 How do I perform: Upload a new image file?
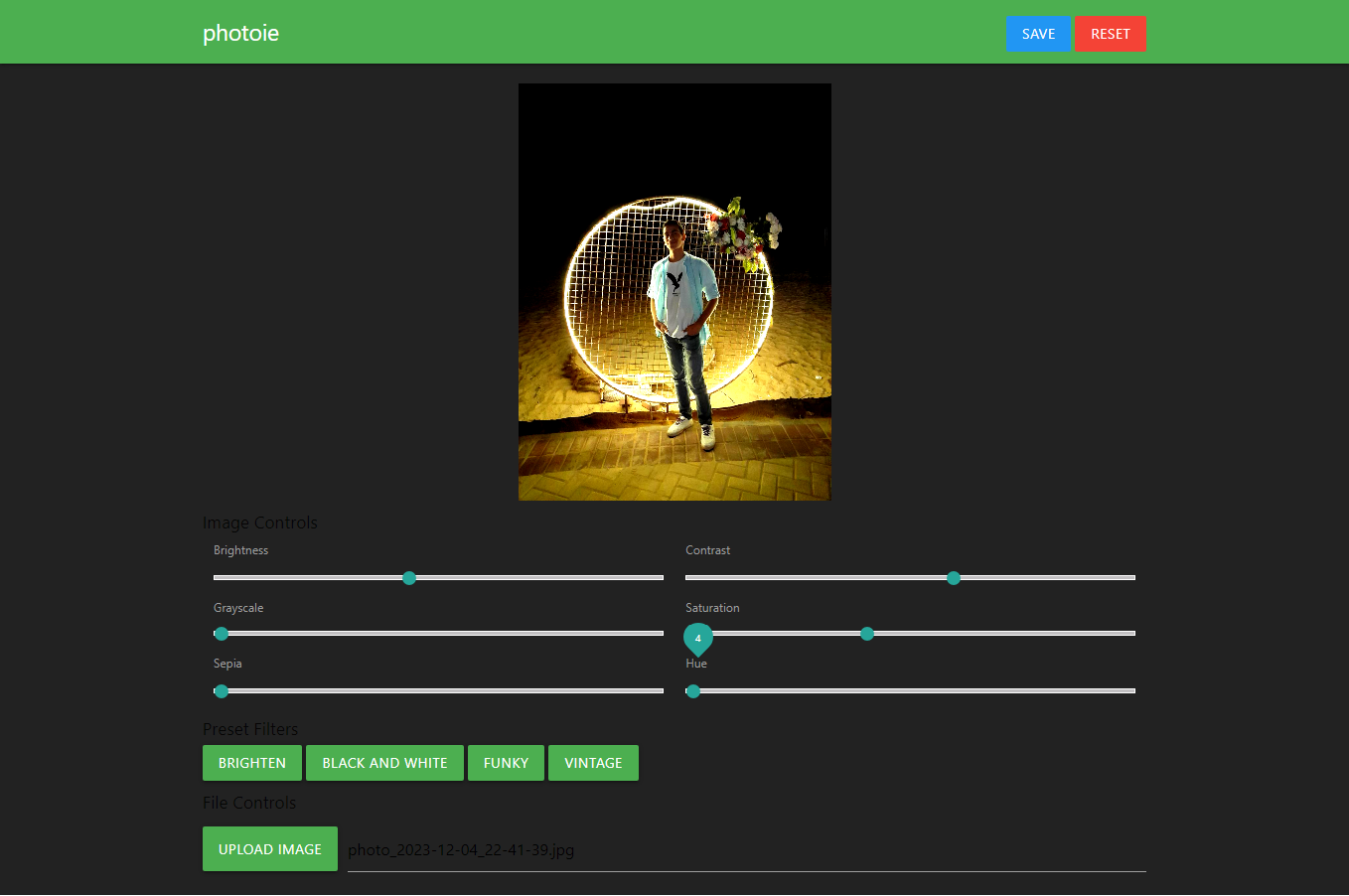click(x=269, y=848)
